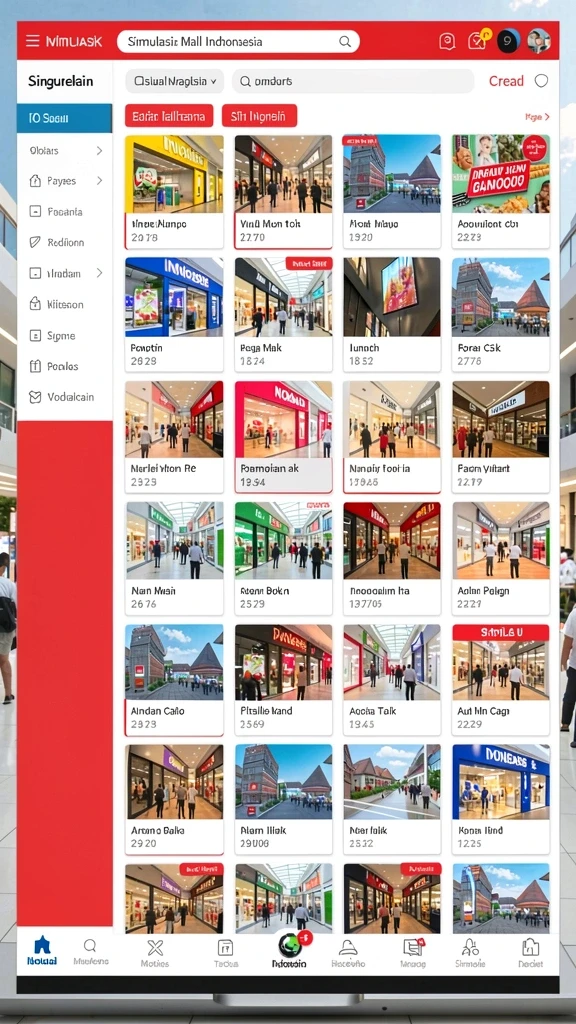Open the Nan Mıah 2676 card

click(174, 558)
